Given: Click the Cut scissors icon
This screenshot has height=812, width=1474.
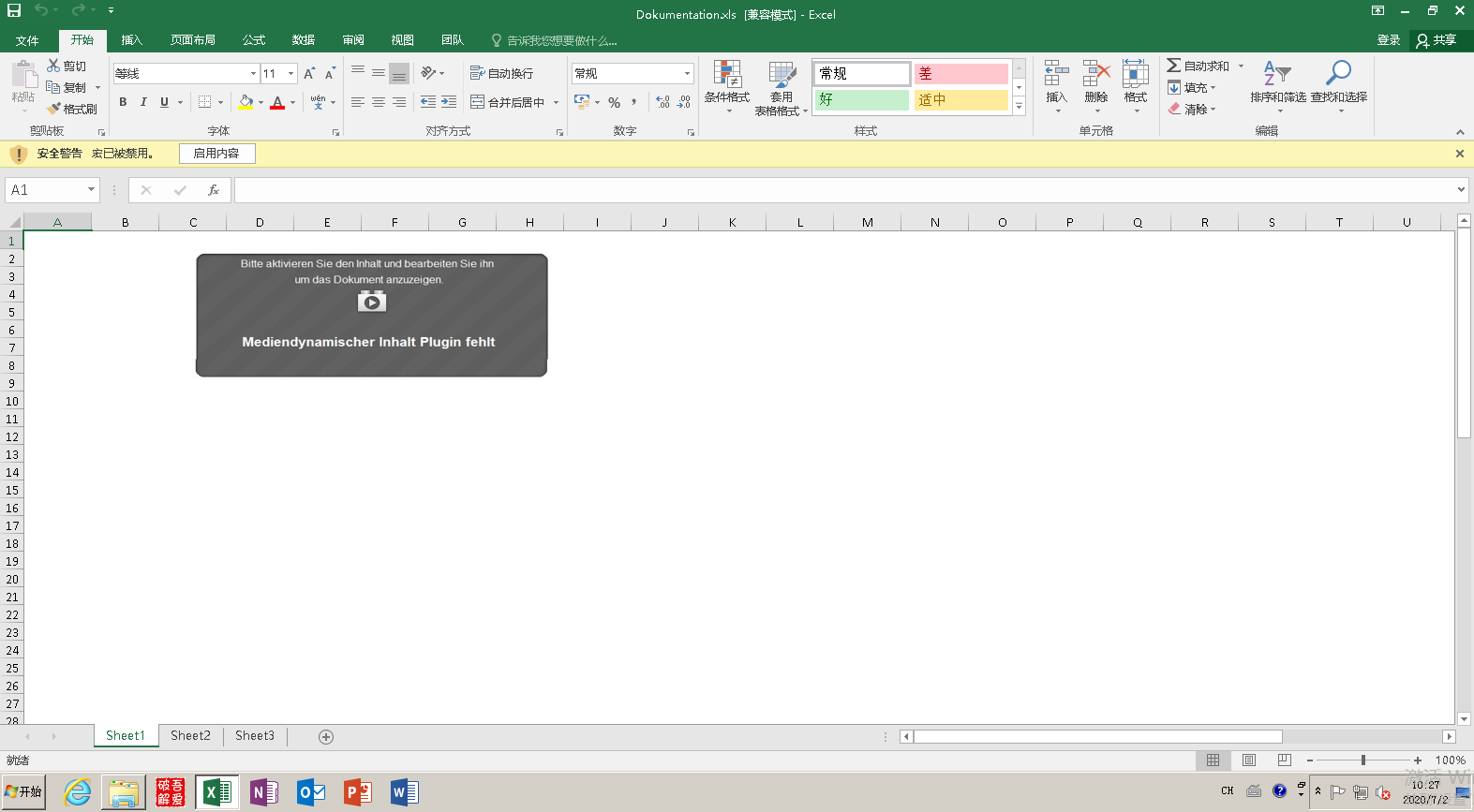Looking at the screenshot, I should click(x=53, y=66).
